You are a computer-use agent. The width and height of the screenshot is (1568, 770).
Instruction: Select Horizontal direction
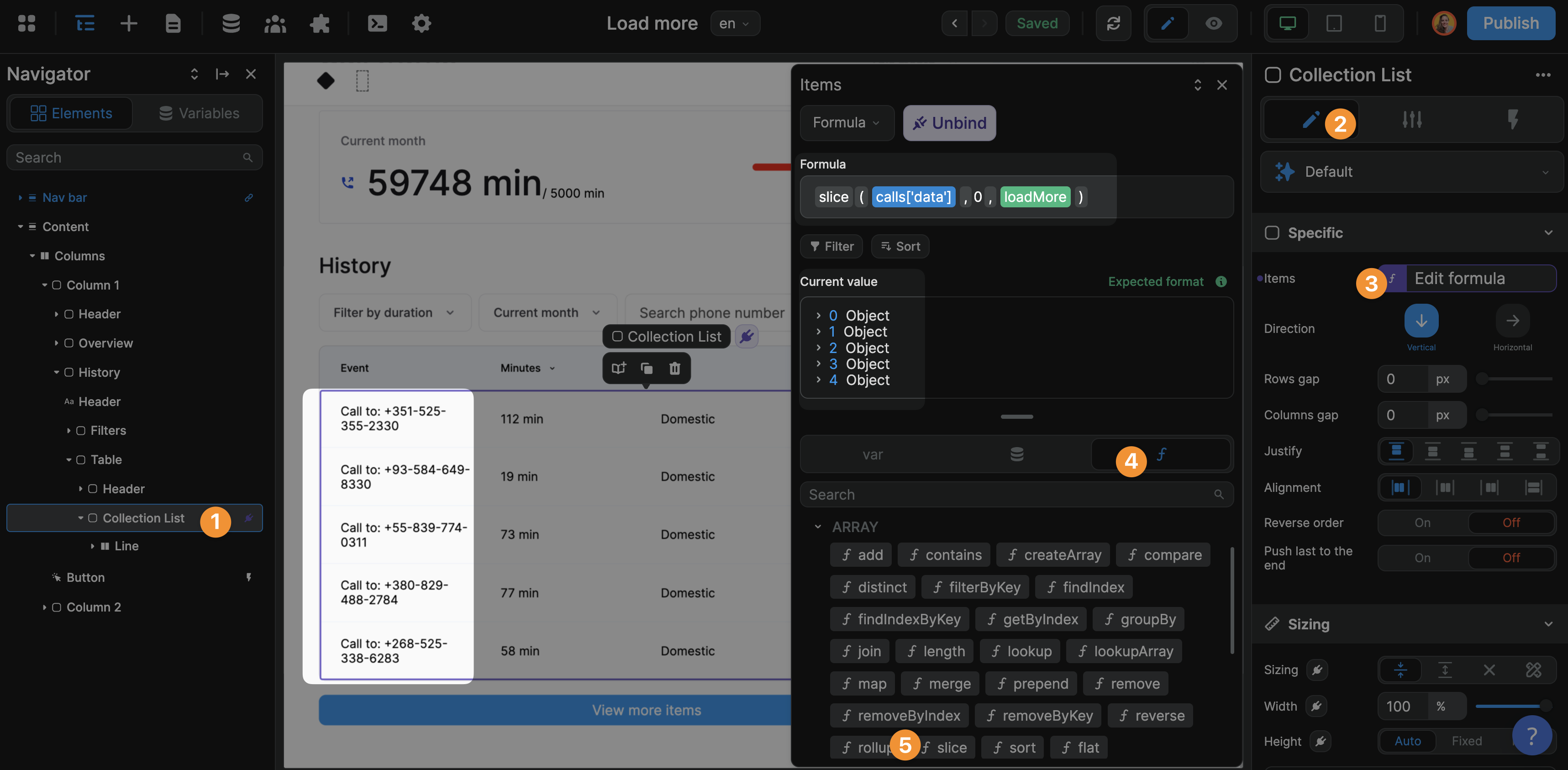[x=1512, y=321]
